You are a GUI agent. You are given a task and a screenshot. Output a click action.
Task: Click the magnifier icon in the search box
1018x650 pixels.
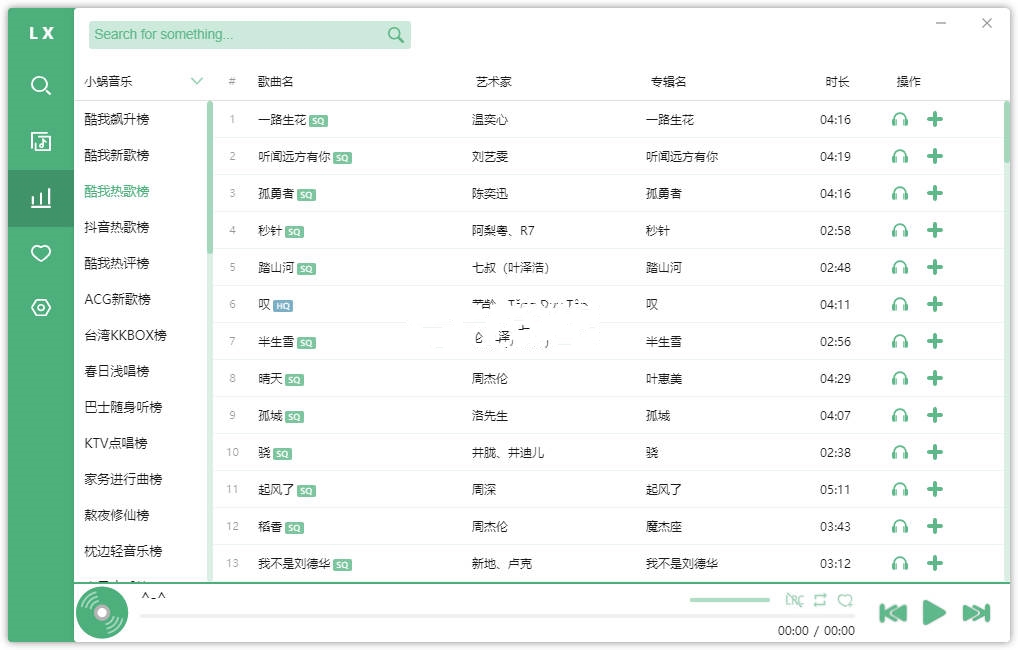[396, 35]
